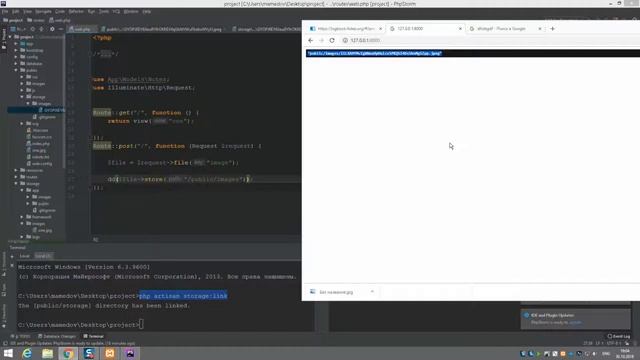Go forward in the browser
This screenshot has width=640, height=360.
(x=321, y=40)
